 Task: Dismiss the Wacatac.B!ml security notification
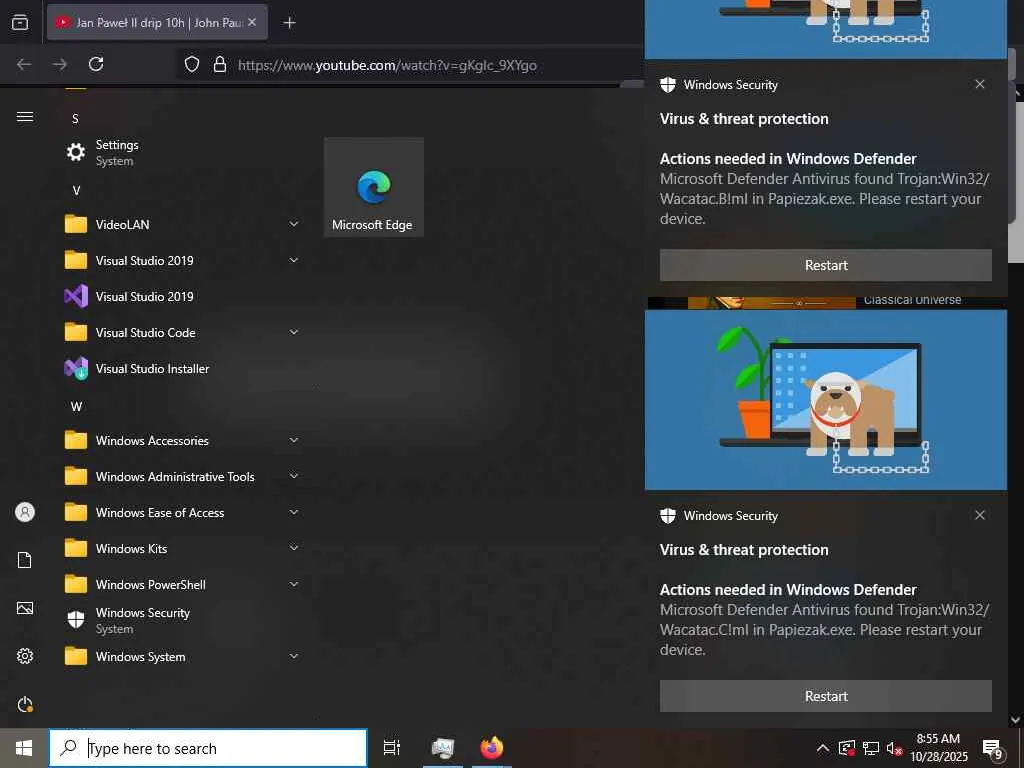tap(980, 84)
